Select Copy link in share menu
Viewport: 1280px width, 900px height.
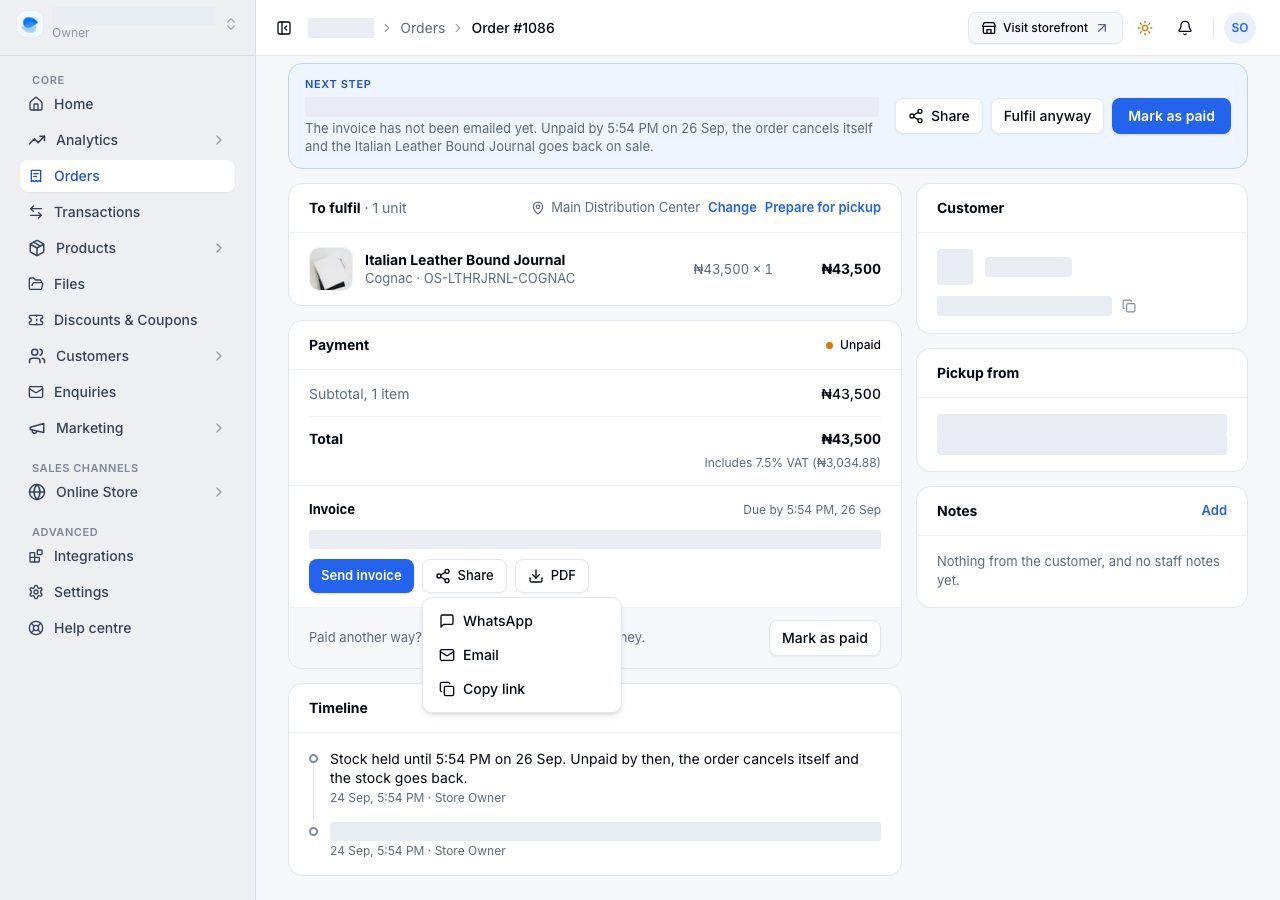[x=522, y=689]
